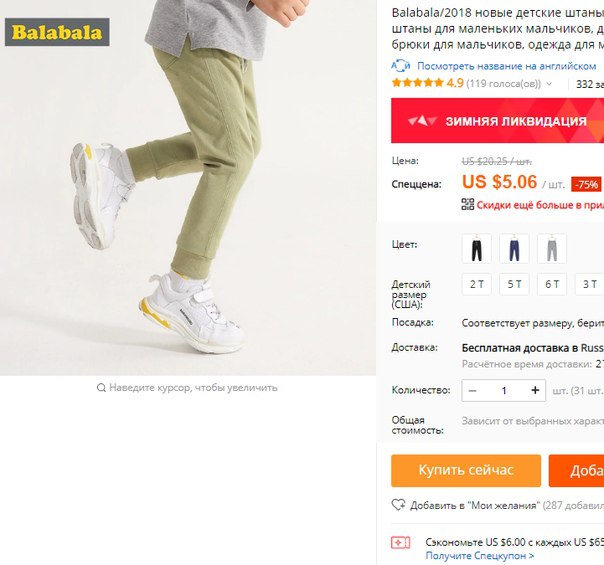Click the Купить сейчас button
Image resolution: width=604 pixels, height=565 pixels.
(466, 471)
